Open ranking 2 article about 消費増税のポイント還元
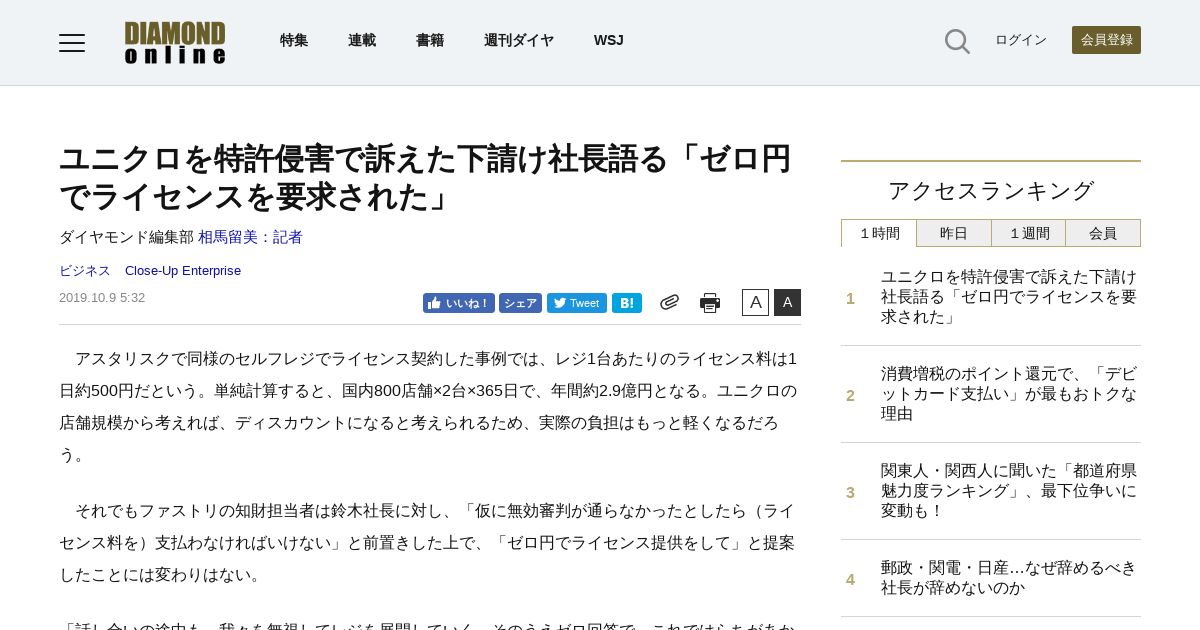The image size is (1200, 630). [x=1009, y=394]
